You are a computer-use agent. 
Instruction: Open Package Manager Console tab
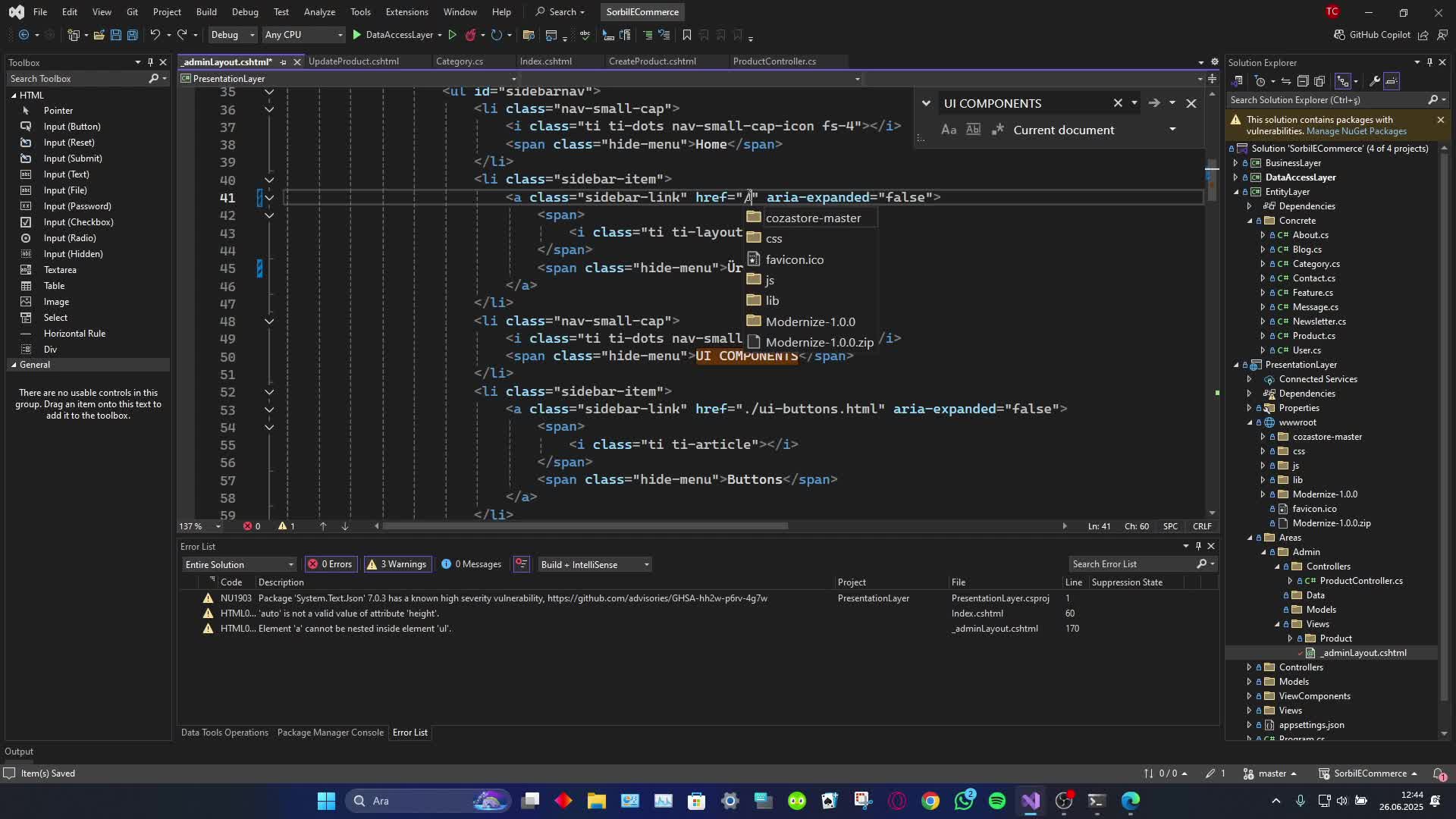(x=330, y=733)
